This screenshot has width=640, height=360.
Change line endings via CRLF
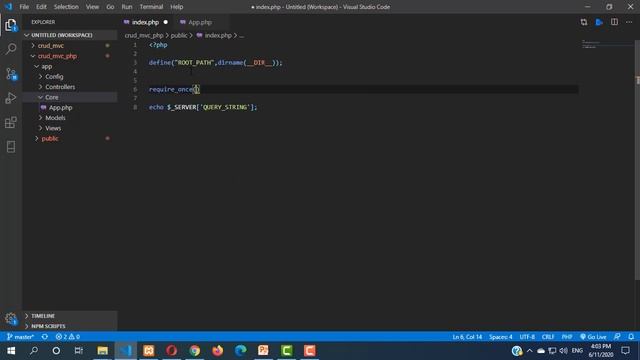(x=548, y=337)
